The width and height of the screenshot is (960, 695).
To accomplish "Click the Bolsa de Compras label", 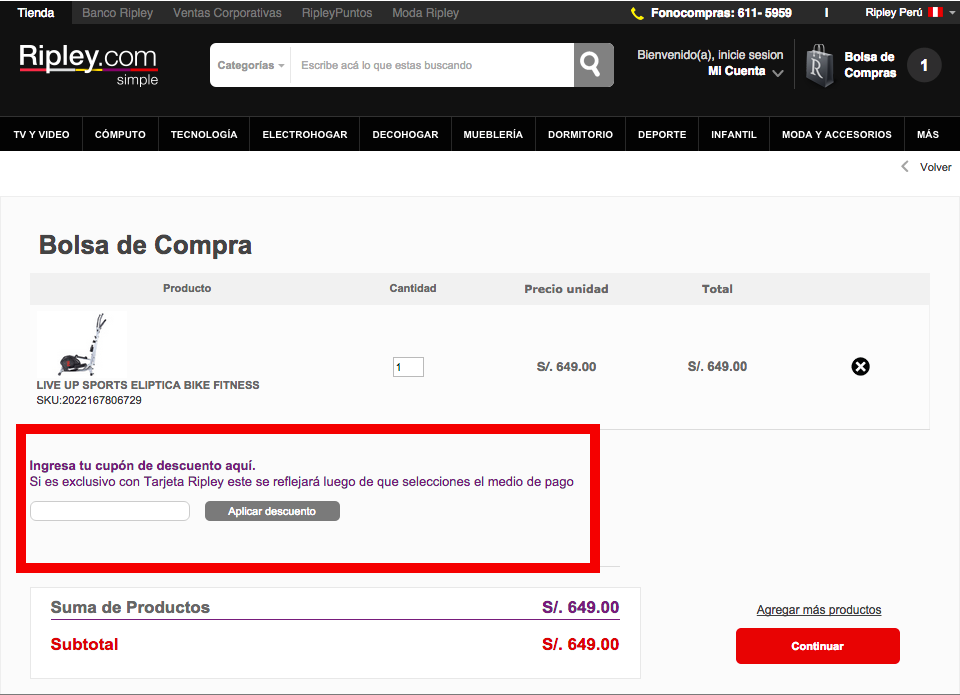I will (870, 65).
